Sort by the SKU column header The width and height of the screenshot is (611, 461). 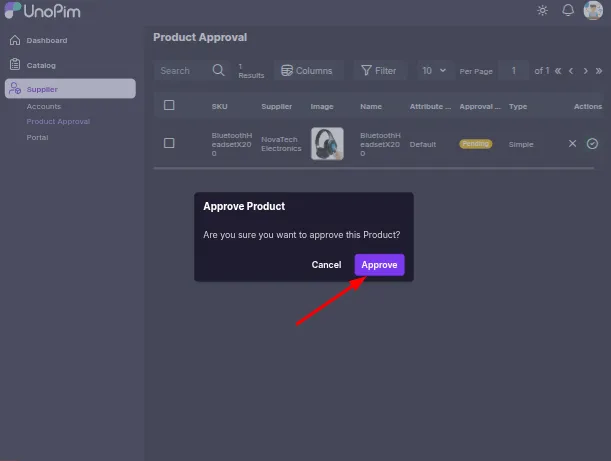point(219,106)
